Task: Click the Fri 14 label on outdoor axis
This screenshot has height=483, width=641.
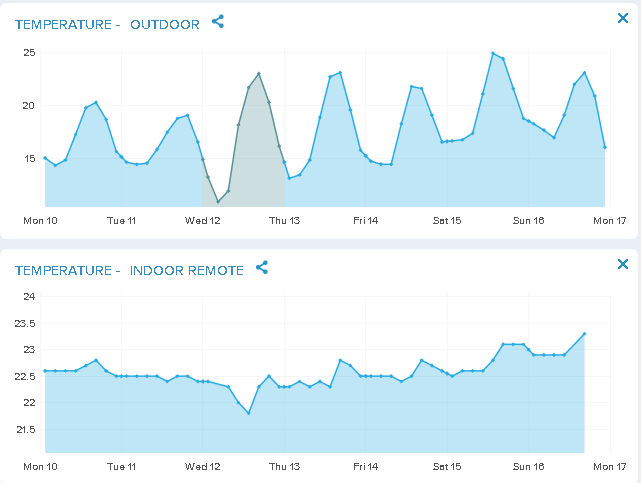Action: click(365, 220)
